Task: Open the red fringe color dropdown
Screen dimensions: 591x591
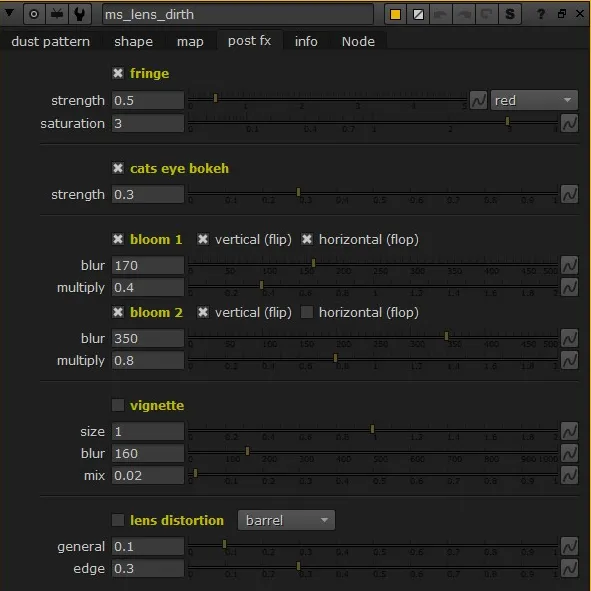Action: pyautogui.click(x=534, y=100)
